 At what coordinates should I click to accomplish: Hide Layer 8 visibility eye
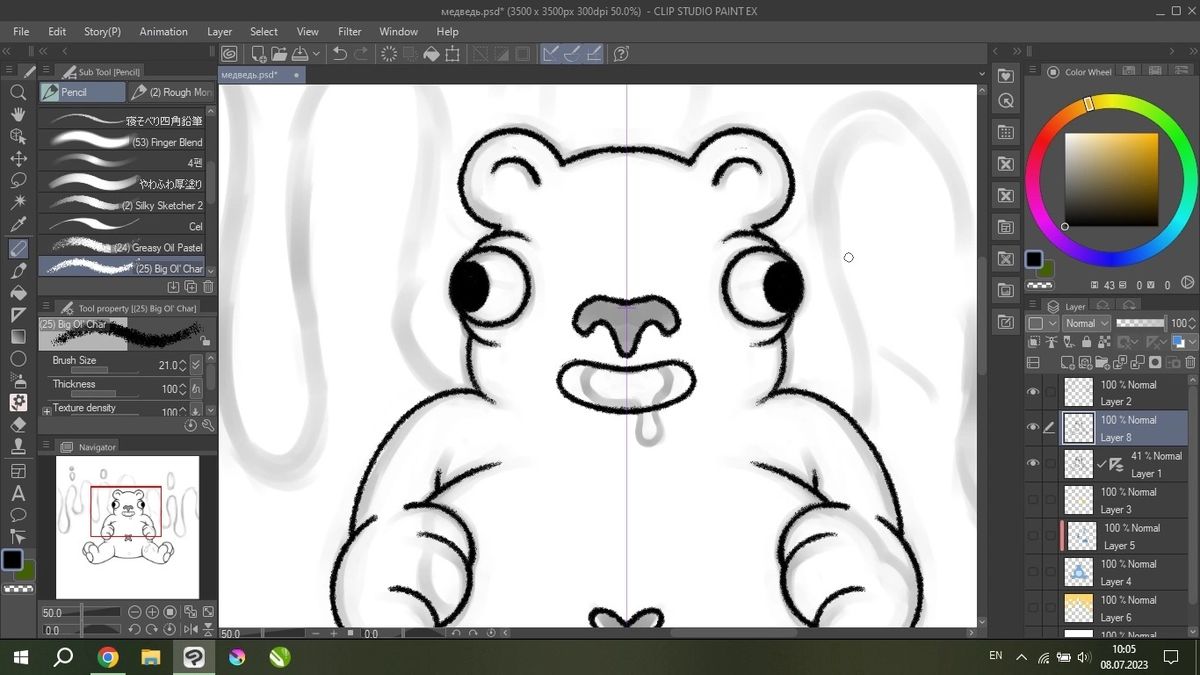point(1033,428)
